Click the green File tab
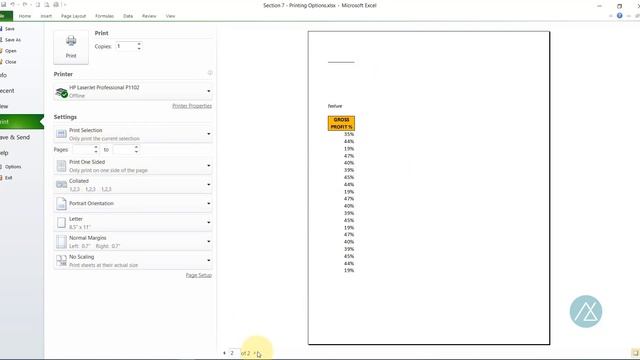This screenshot has height=360, width=640. click(6, 16)
